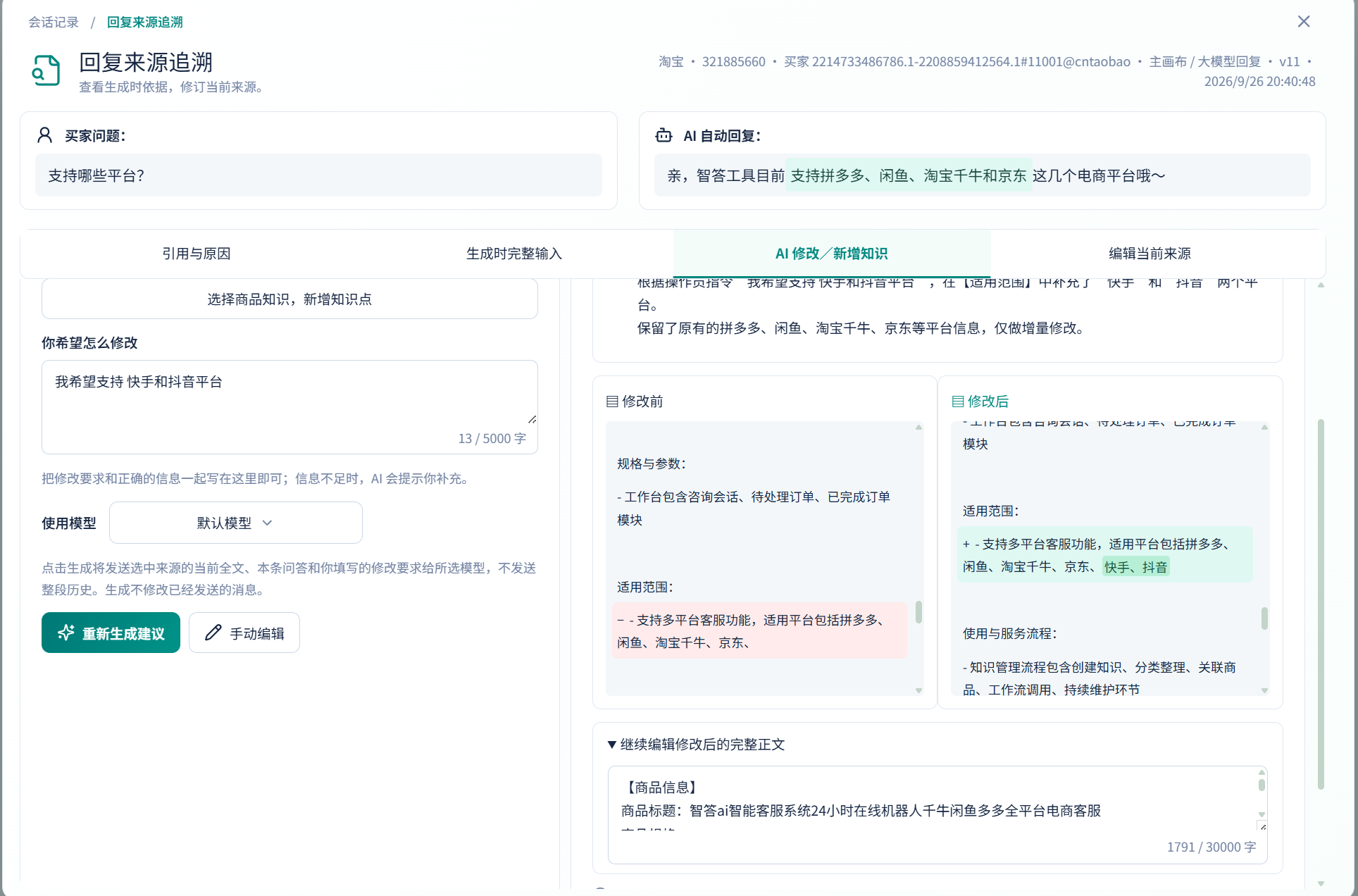
Task: Click the sparkle icon on 重新生成建议
Action: coord(66,633)
